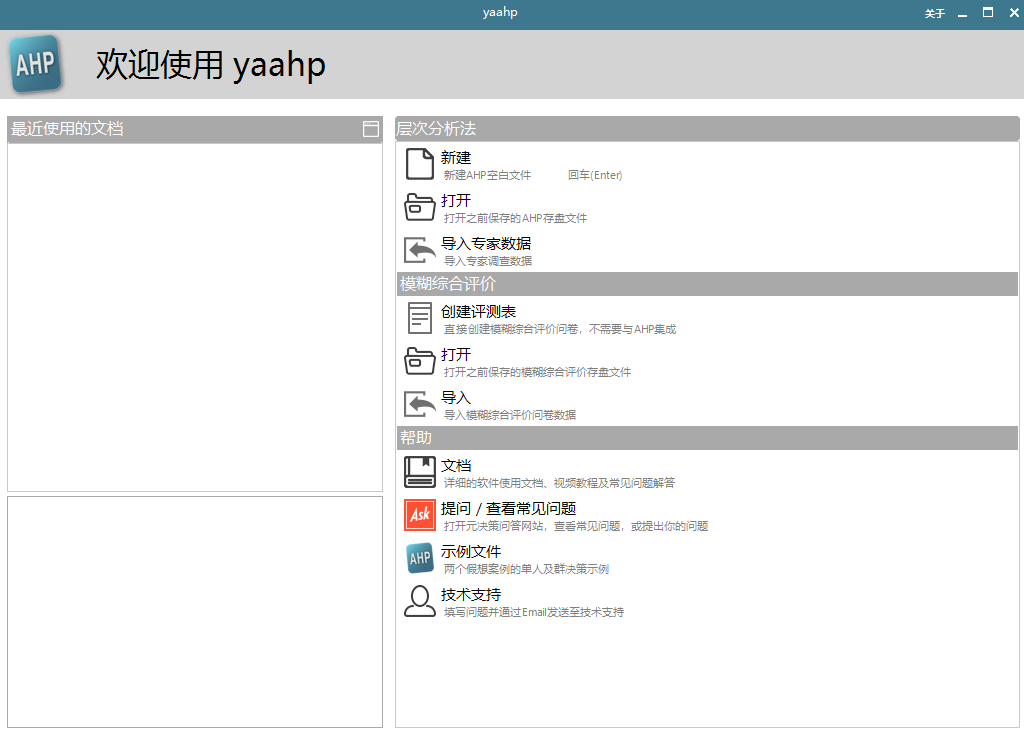Minimize the yaahp window

coord(962,14)
